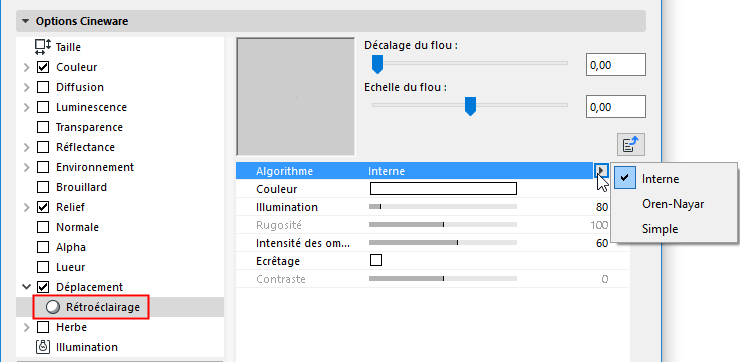The height and width of the screenshot is (362, 740).
Task: Uncheck the Relief checkbox
Action: 43,207
